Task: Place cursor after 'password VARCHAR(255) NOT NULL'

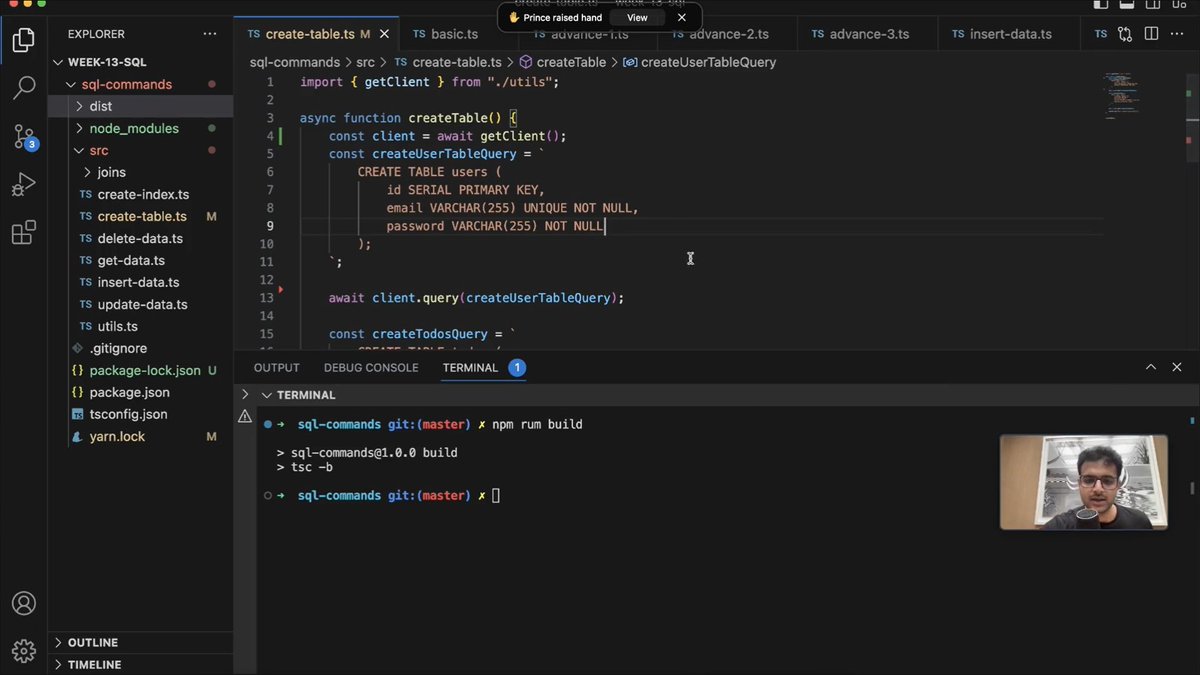Action: pyautogui.click(x=605, y=226)
